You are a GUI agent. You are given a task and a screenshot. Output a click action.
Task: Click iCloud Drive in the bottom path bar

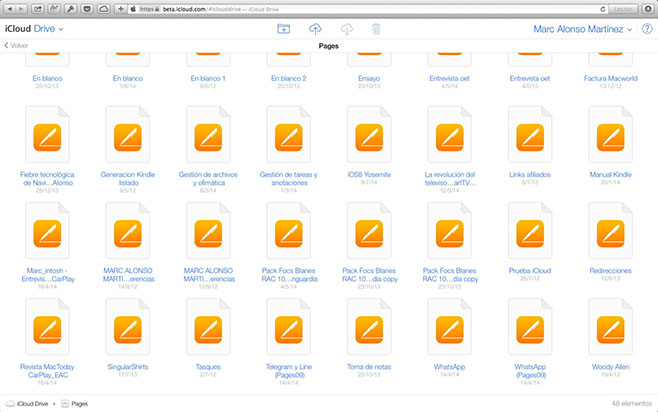point(29,403)
